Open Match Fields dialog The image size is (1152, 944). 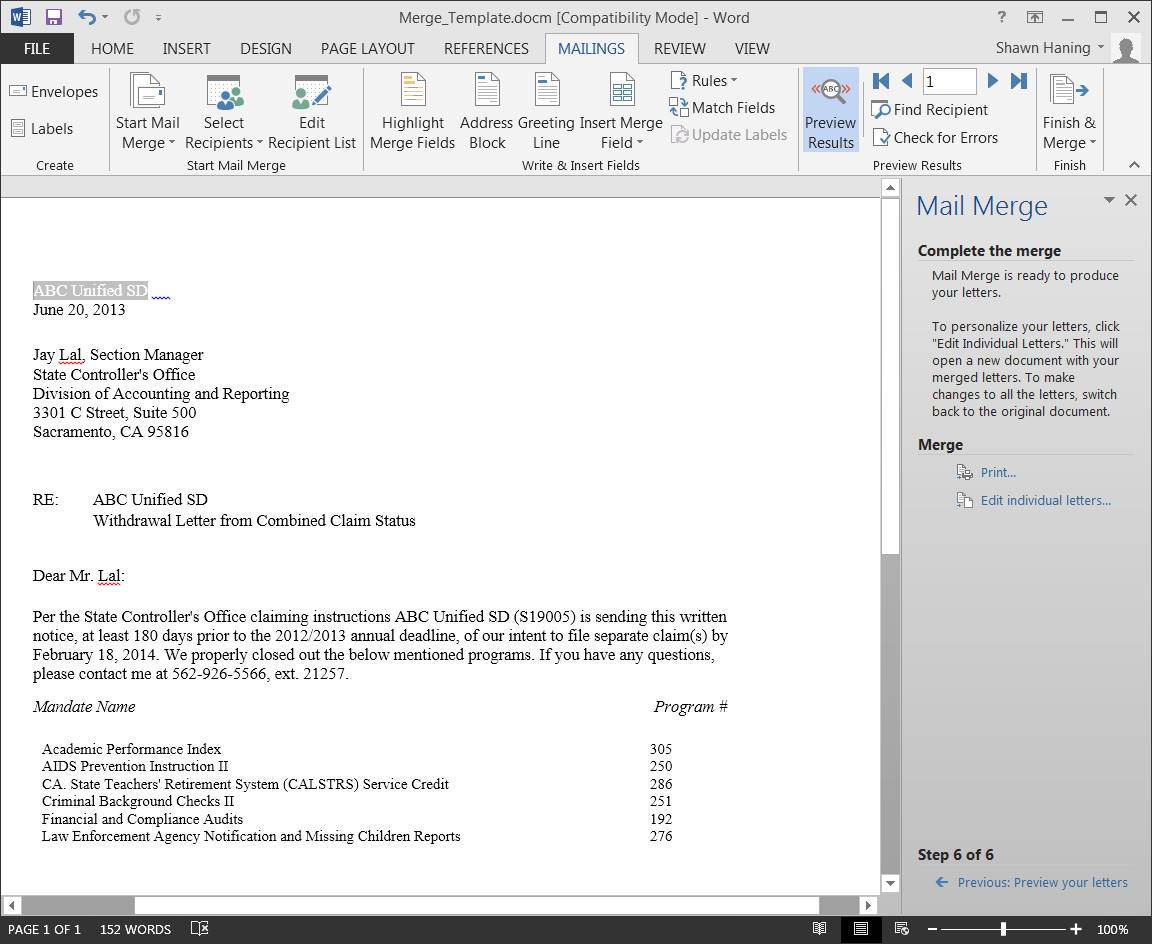pyautogui.click(x=722, y=108)
